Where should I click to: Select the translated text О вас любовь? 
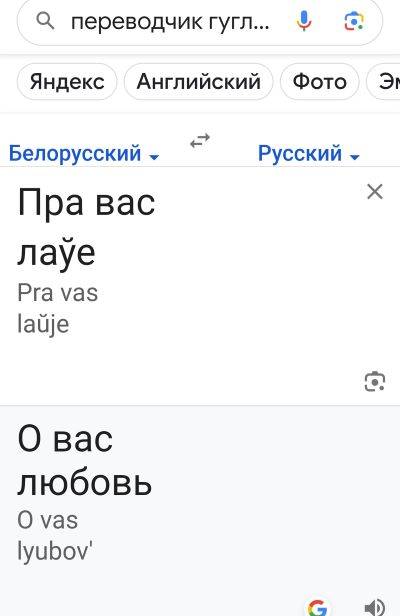pyautogui.click(x=84, y=460)
